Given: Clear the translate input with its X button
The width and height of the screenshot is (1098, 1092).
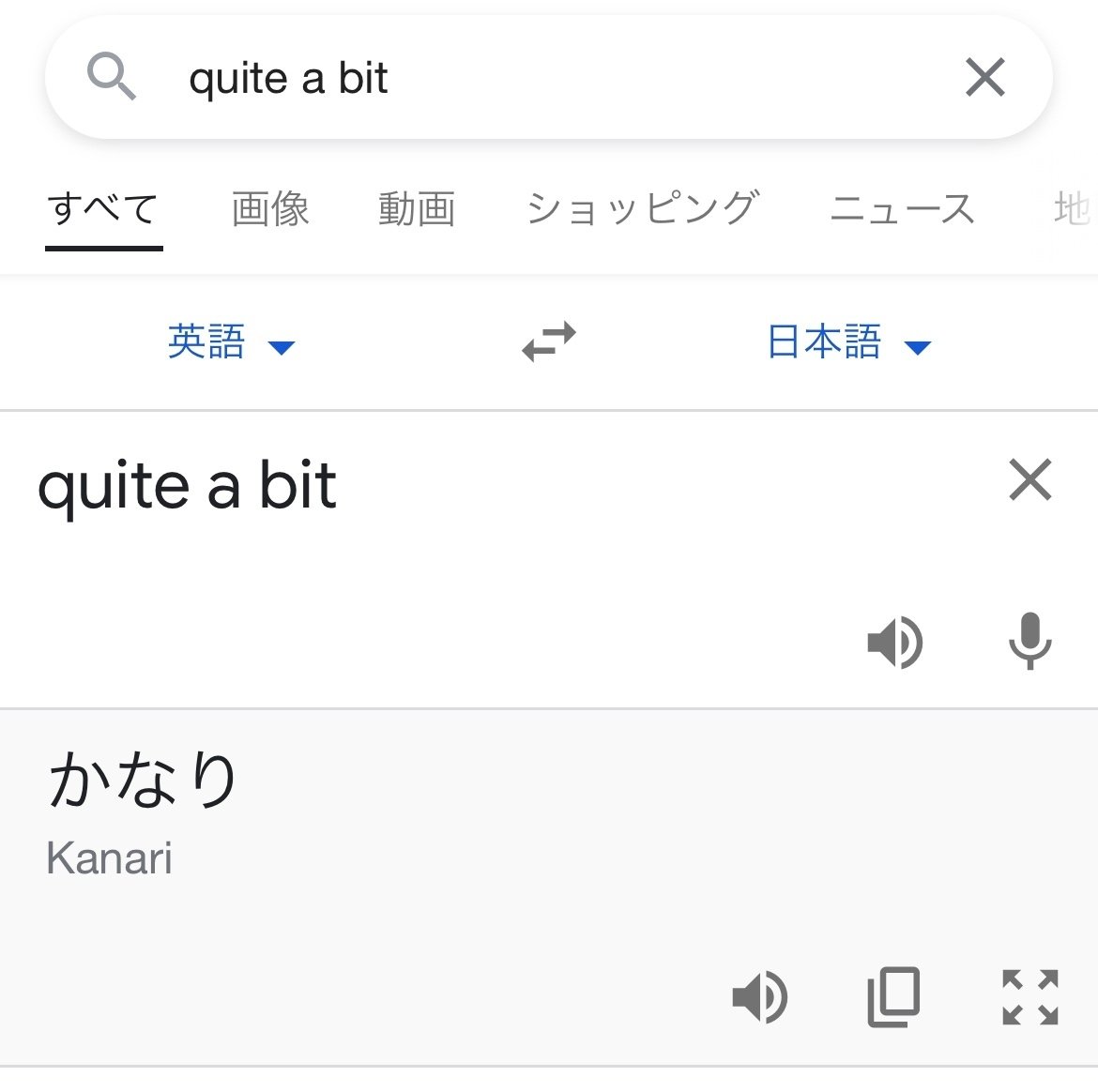Looking at the screenshot, I should (x=1029, y=480).
